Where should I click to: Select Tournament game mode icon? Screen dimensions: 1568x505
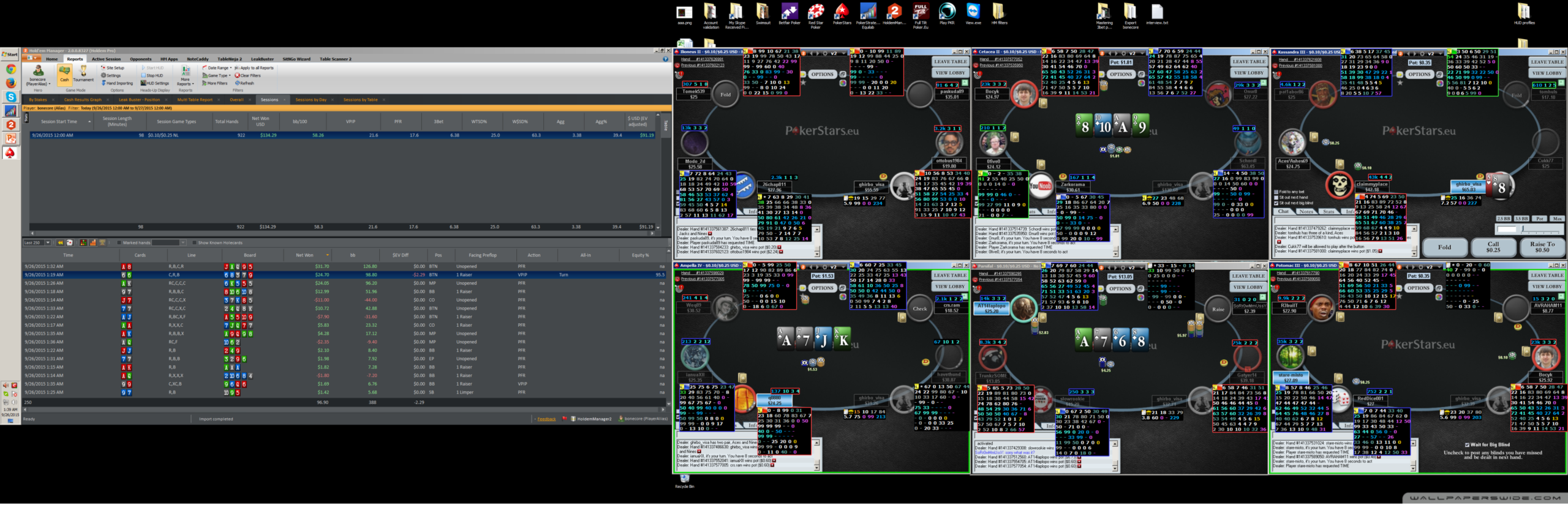pos(83,73)
